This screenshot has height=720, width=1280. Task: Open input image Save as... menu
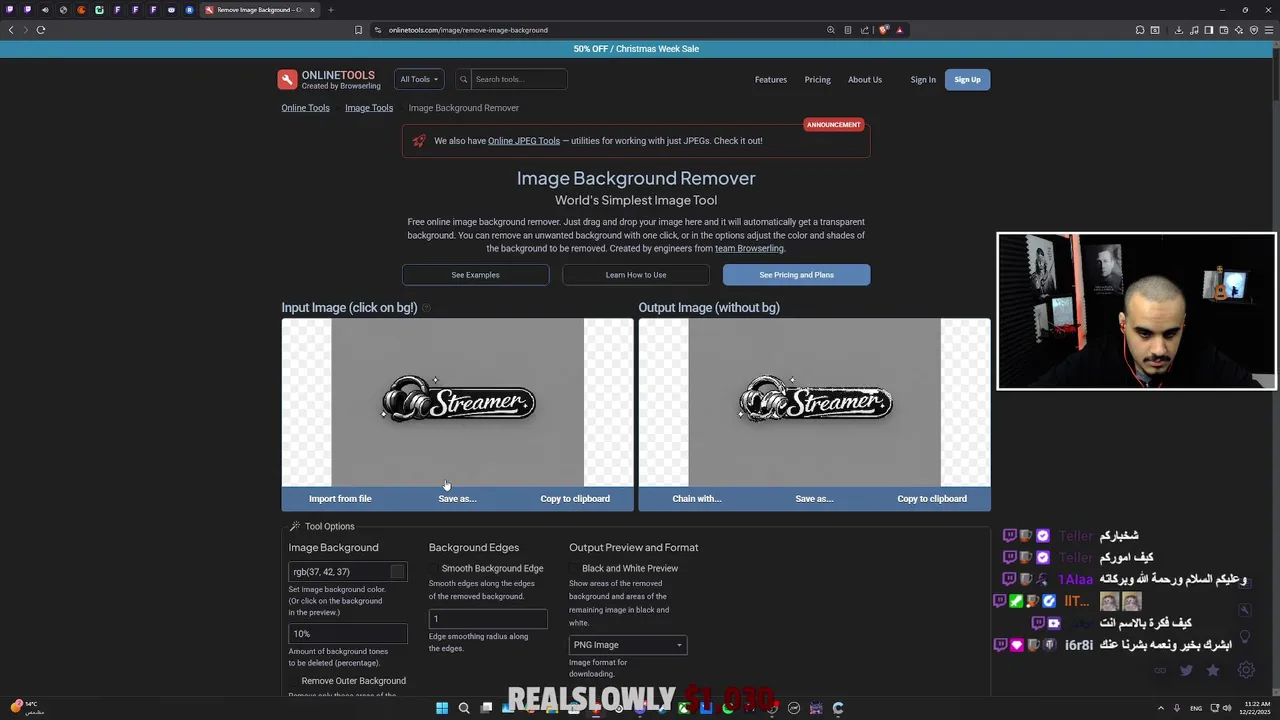point(457,498)
